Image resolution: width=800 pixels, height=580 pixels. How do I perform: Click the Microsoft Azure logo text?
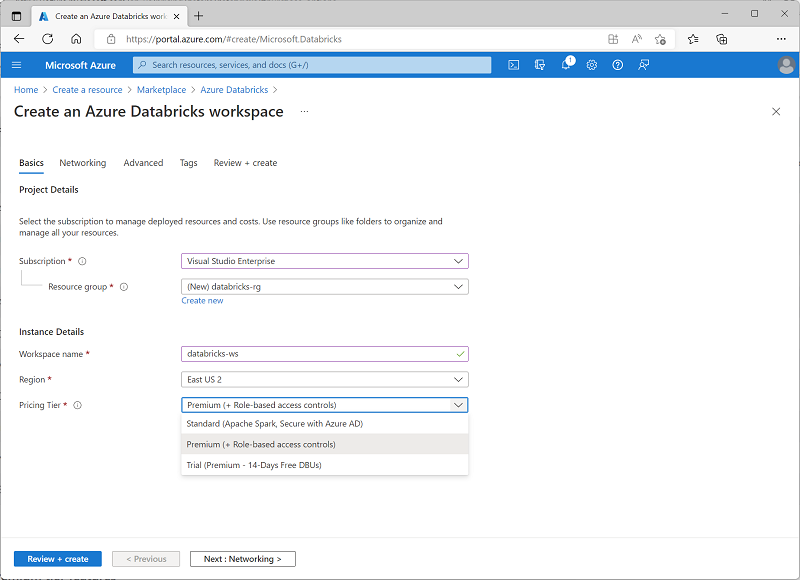tap(80, 65)
